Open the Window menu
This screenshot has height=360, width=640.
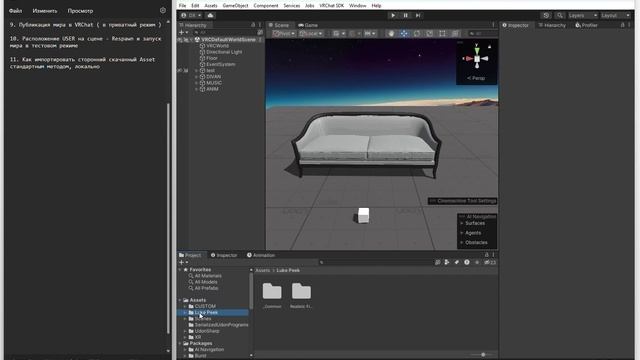(358, 6)
